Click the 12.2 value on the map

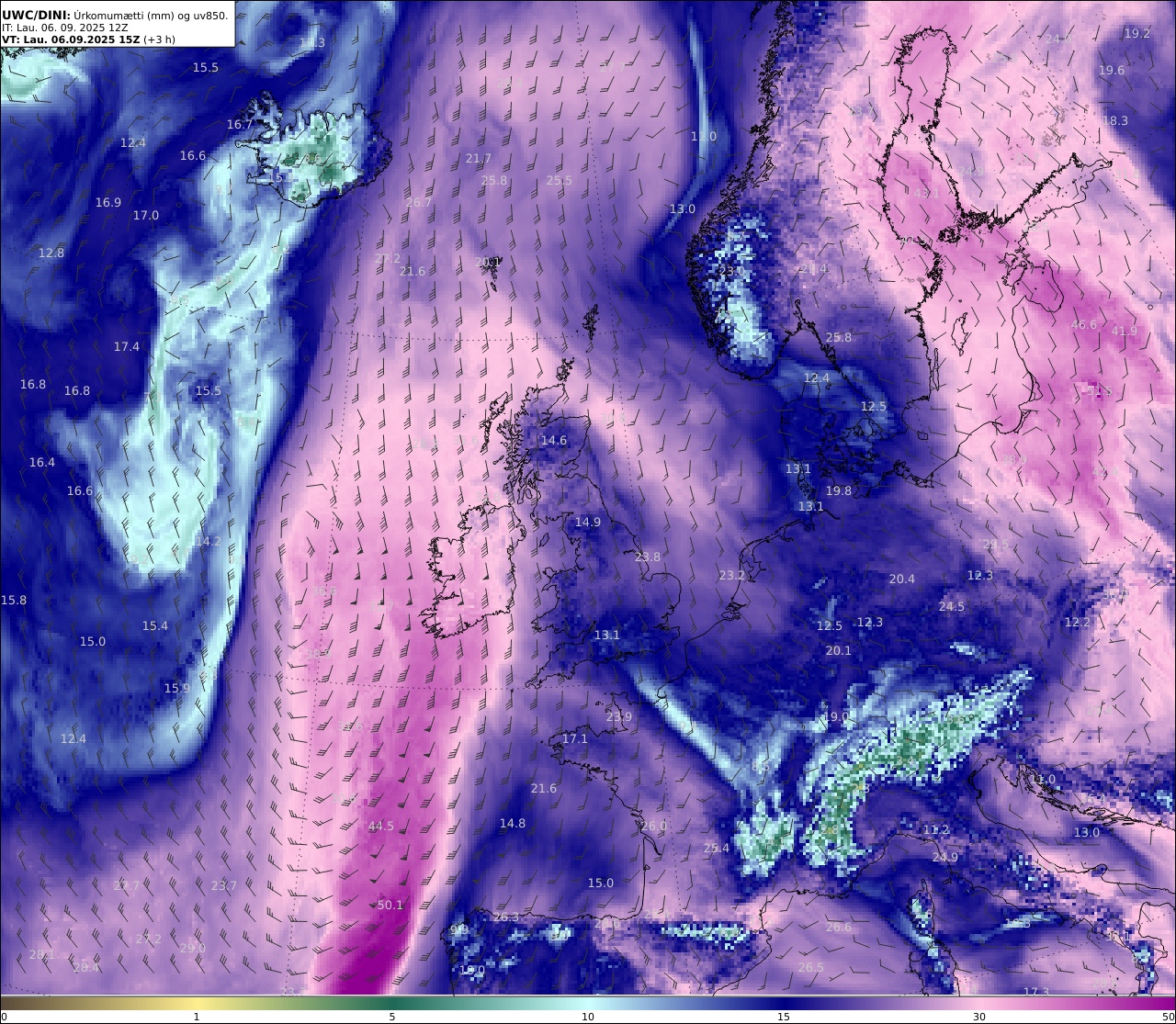tap(1078, 622)
